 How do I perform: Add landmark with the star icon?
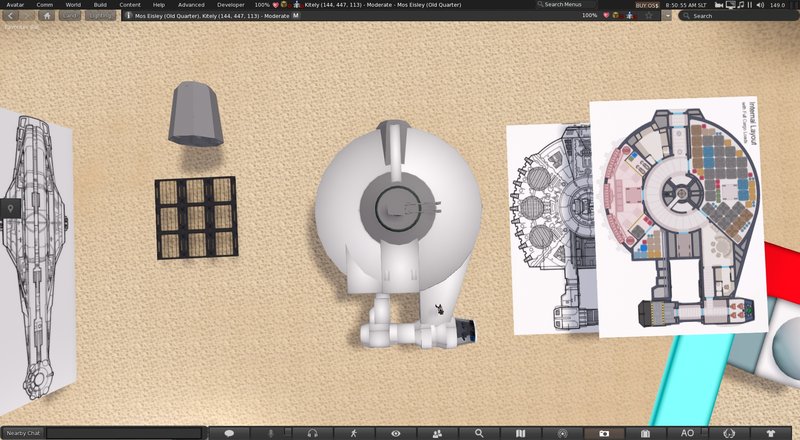click(x=649, y=16)
